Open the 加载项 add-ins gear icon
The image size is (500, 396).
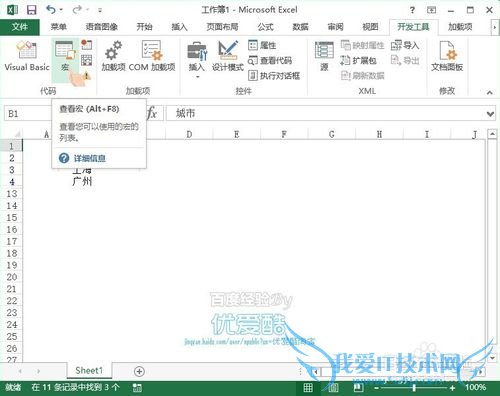pos(113,56)
